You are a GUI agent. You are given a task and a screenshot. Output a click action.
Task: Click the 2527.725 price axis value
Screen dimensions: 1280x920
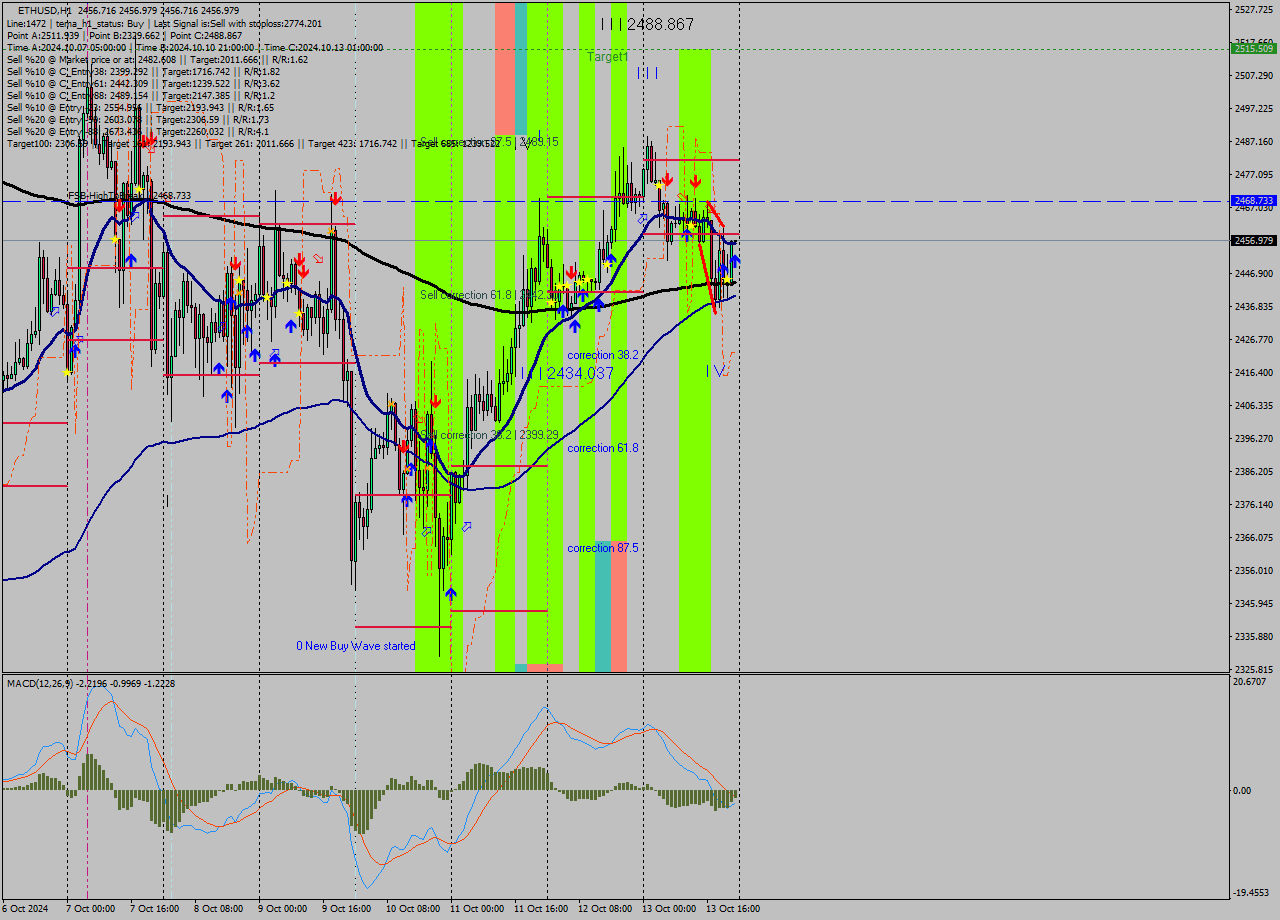1253,9
